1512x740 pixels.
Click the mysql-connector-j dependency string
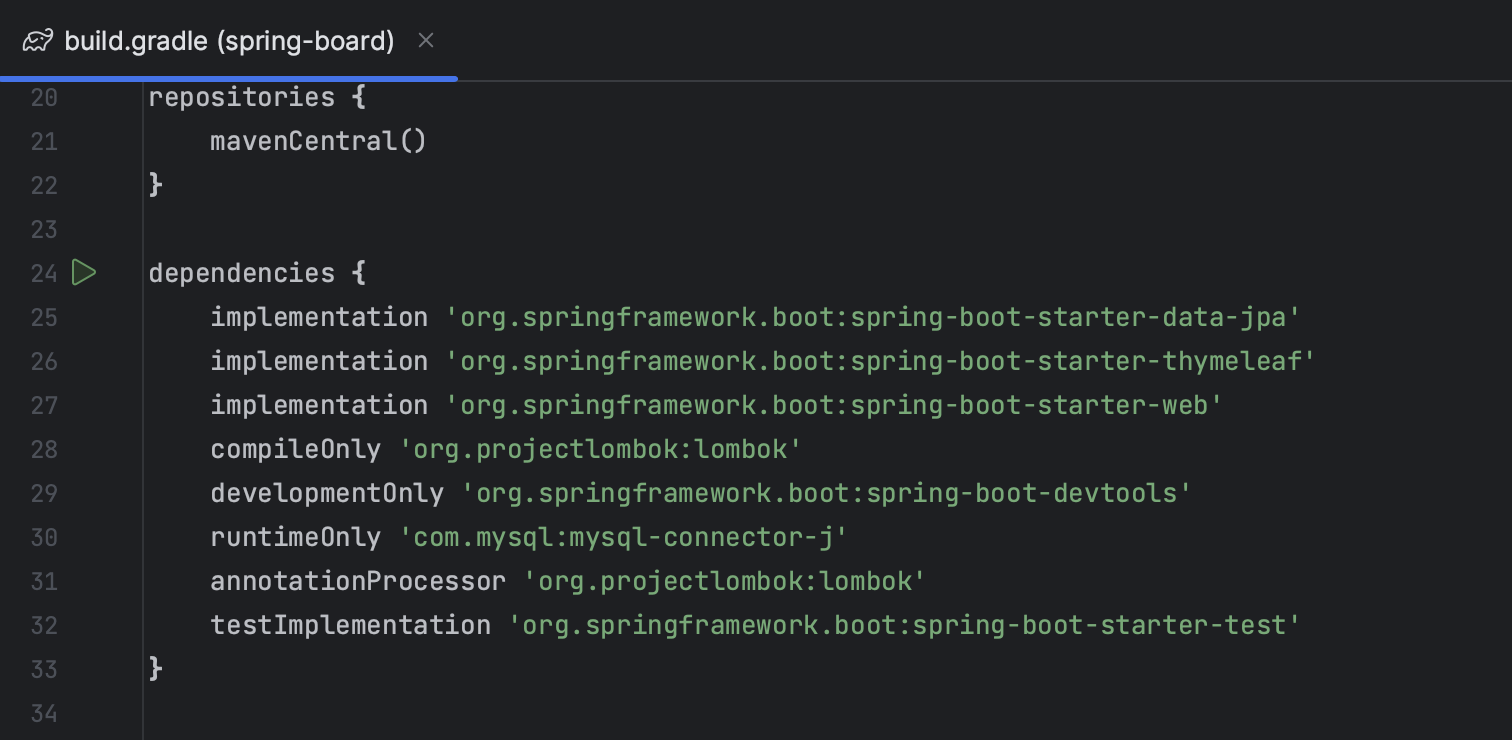pyautogui.click(x=623, y=537)
